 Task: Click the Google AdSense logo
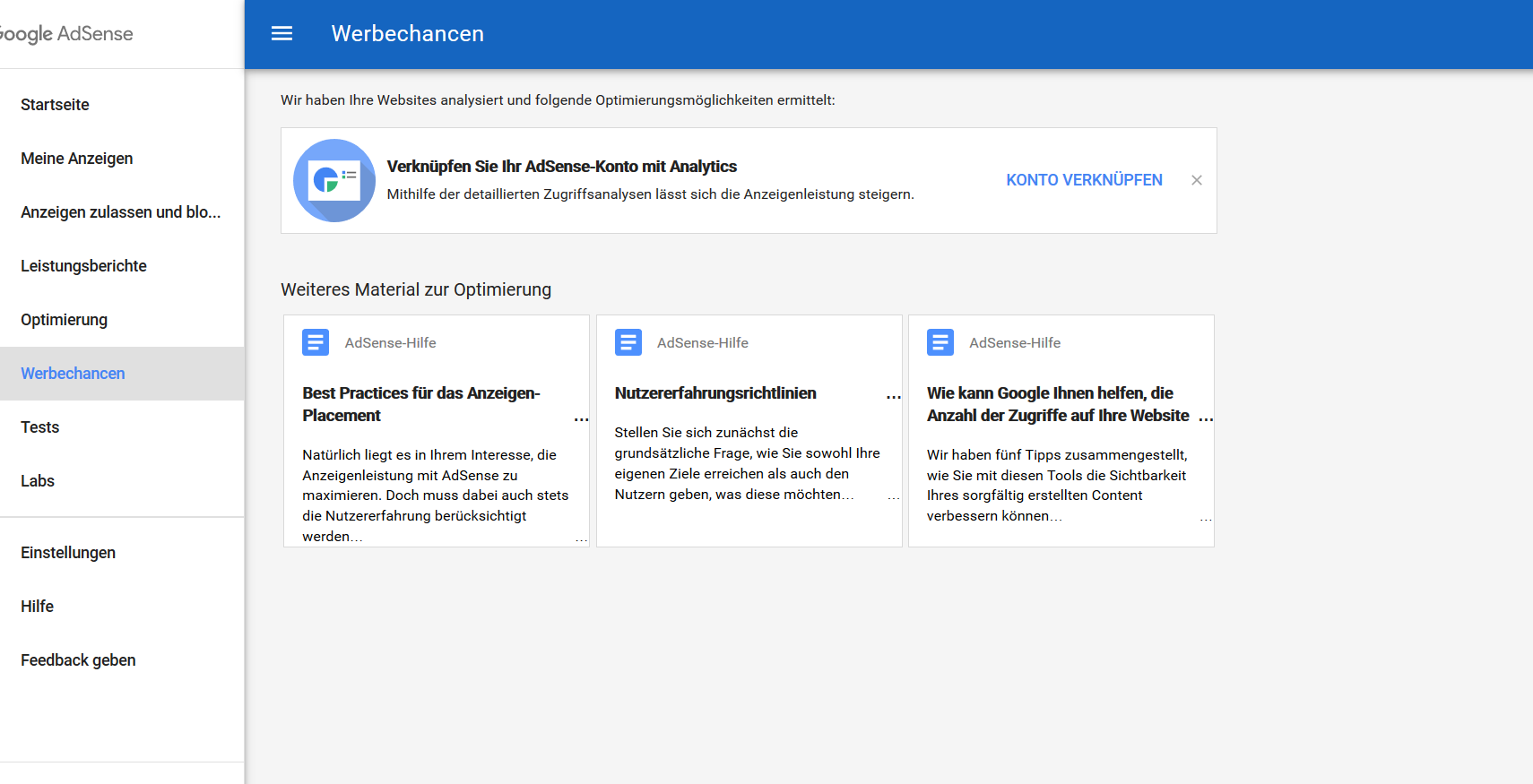click(x=66, y=34)
